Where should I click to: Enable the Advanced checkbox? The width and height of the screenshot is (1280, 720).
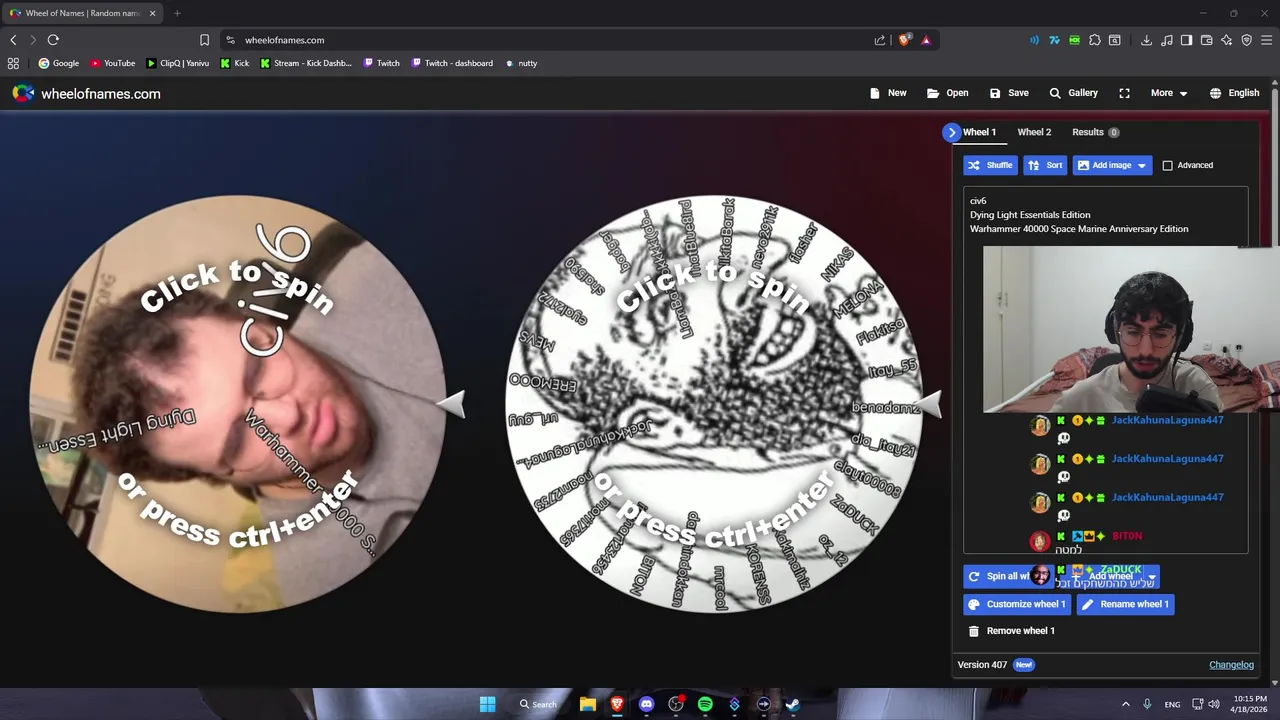point(1167,165)
